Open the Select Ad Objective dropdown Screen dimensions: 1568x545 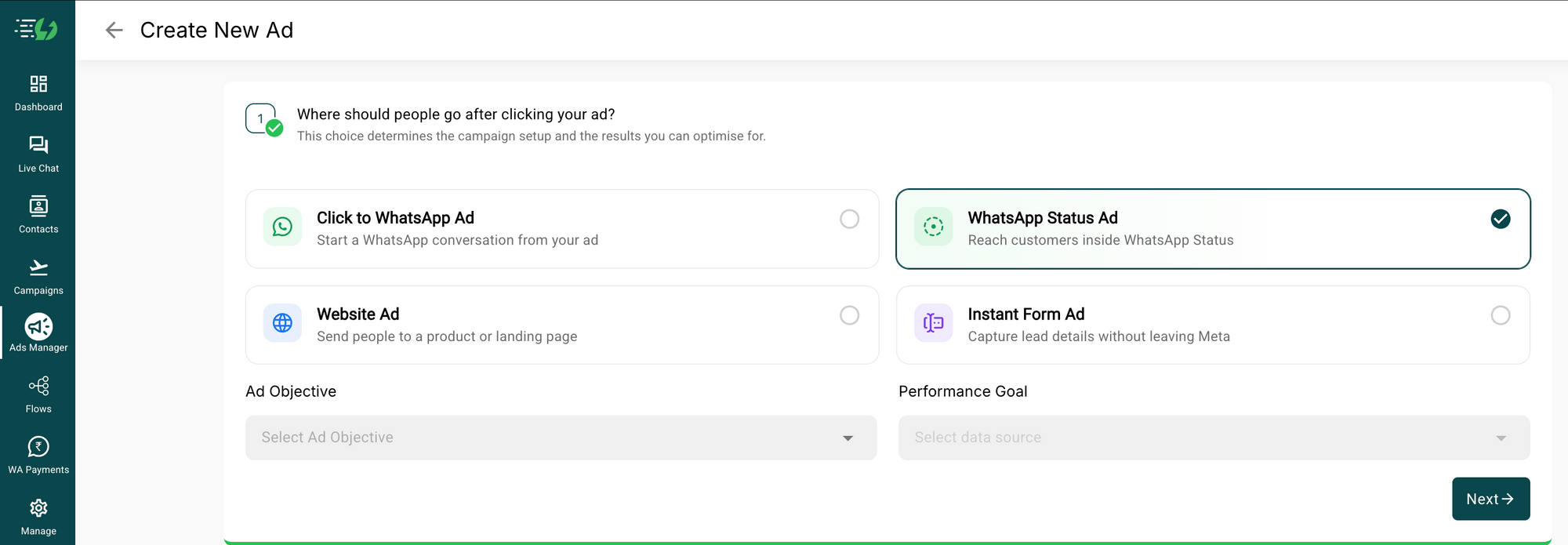point(561,438)
